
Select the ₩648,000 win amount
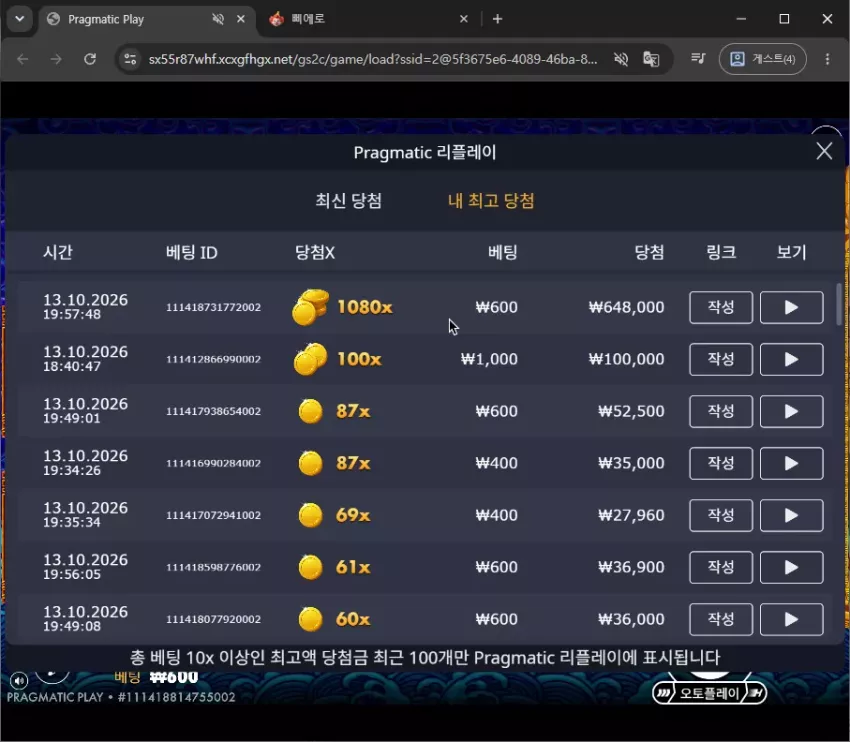click(x=626, y=307)
